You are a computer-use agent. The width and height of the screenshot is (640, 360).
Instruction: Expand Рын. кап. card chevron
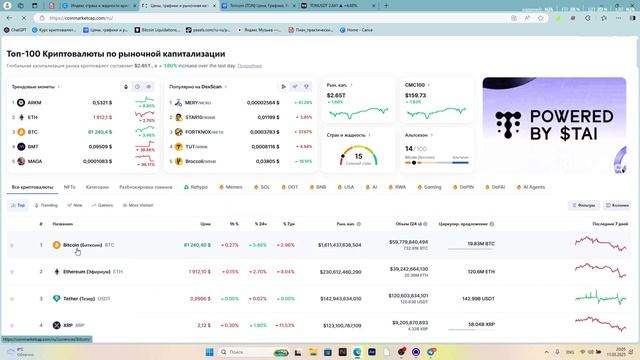(x=351, y=85)
